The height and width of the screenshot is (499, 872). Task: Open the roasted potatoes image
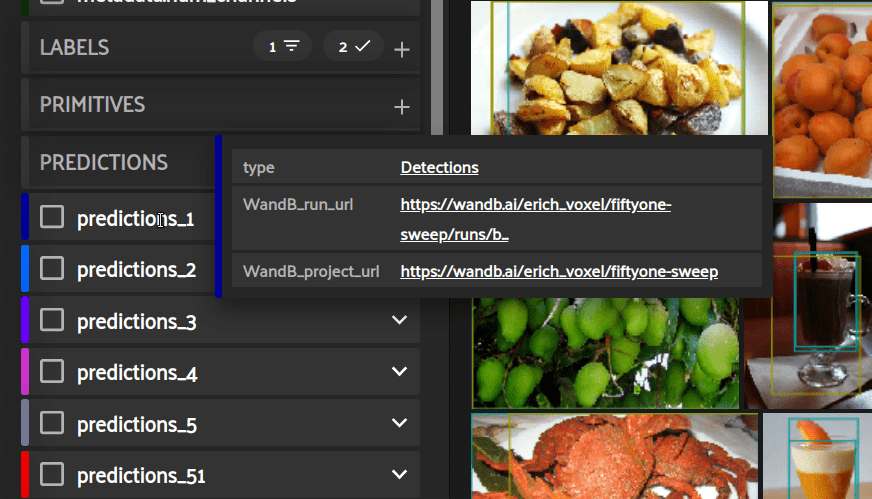[619, 67]
